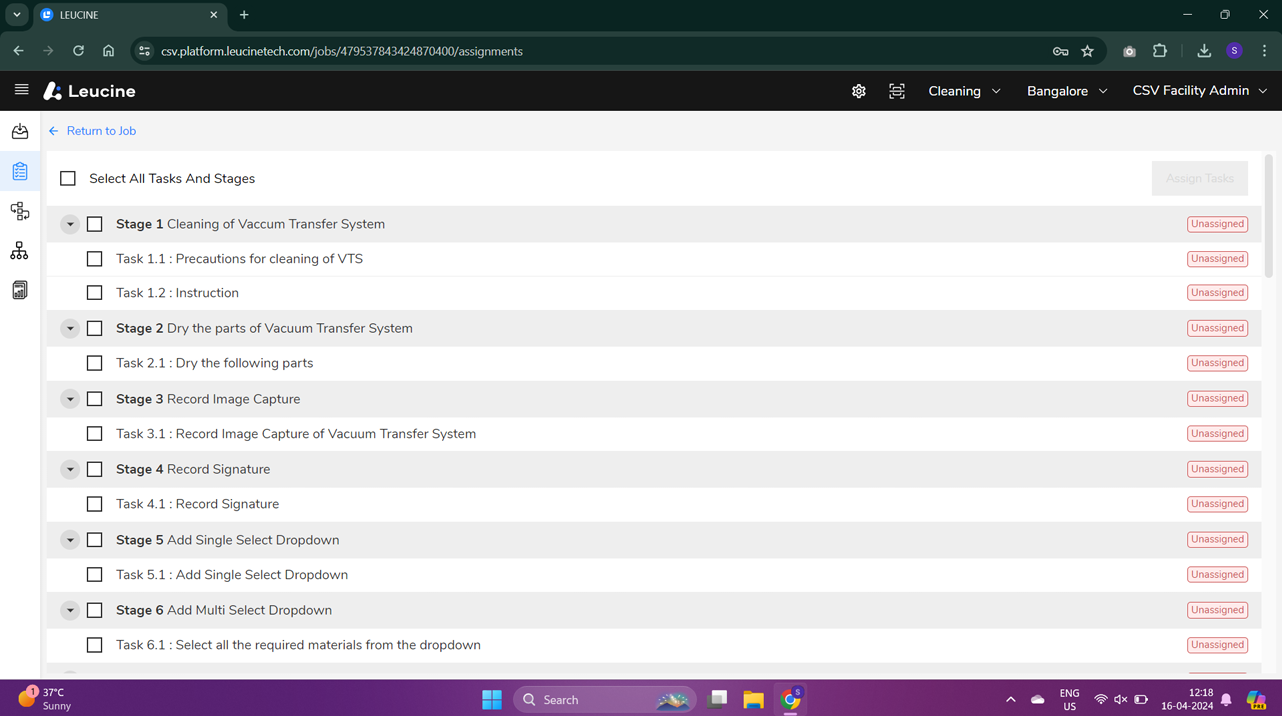
Task: Open Windows notifications bell
Action: [1226, 699]
